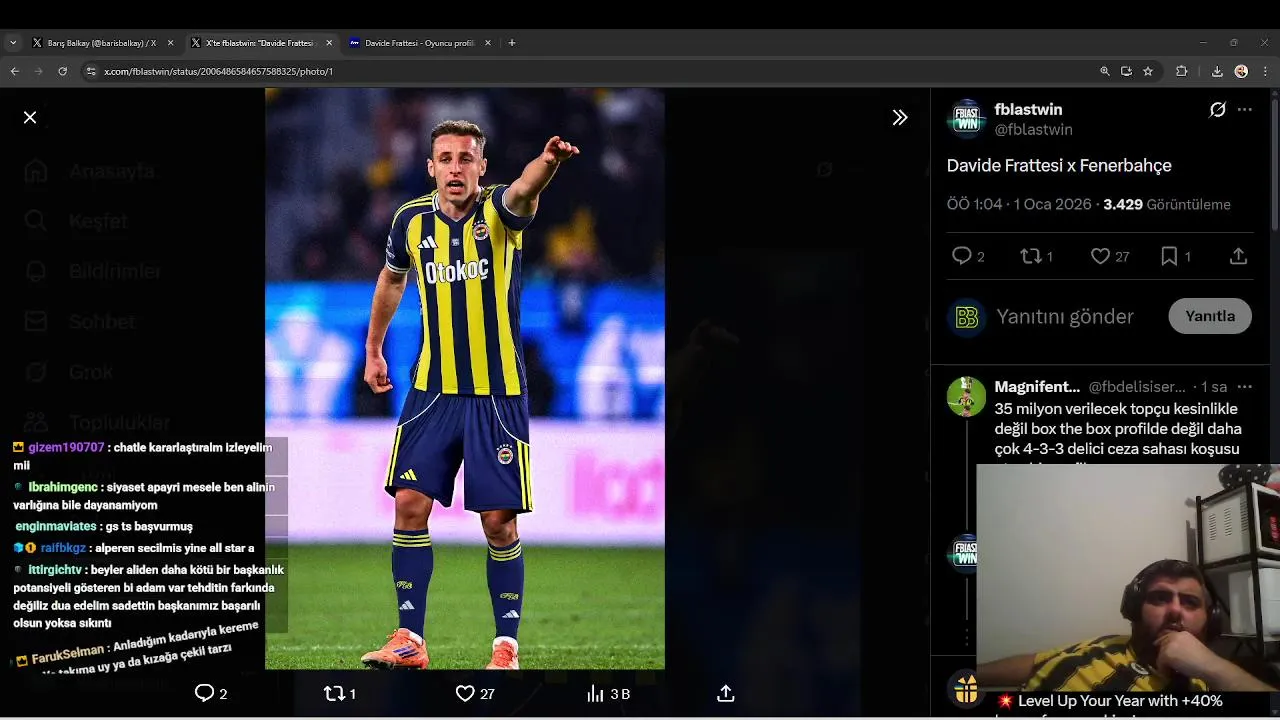This screenshot has width=1280, height=720.
Task: Click the heart icon with 27 in panel
Action: coord(1100,256)
